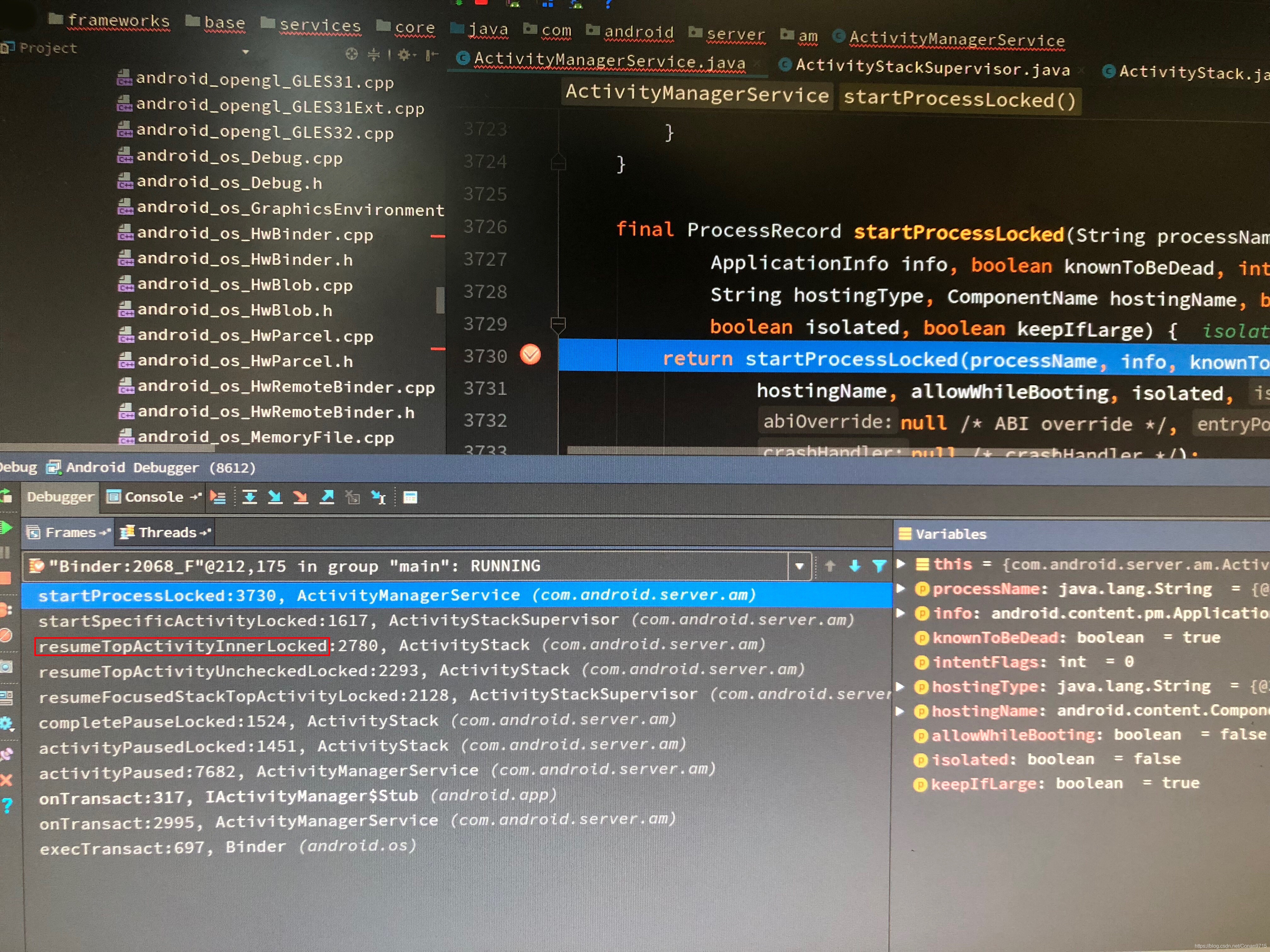The width and height of the screenshot is (1270, 952).
Task: Click the Step Over icon
Action: [249, 497]
